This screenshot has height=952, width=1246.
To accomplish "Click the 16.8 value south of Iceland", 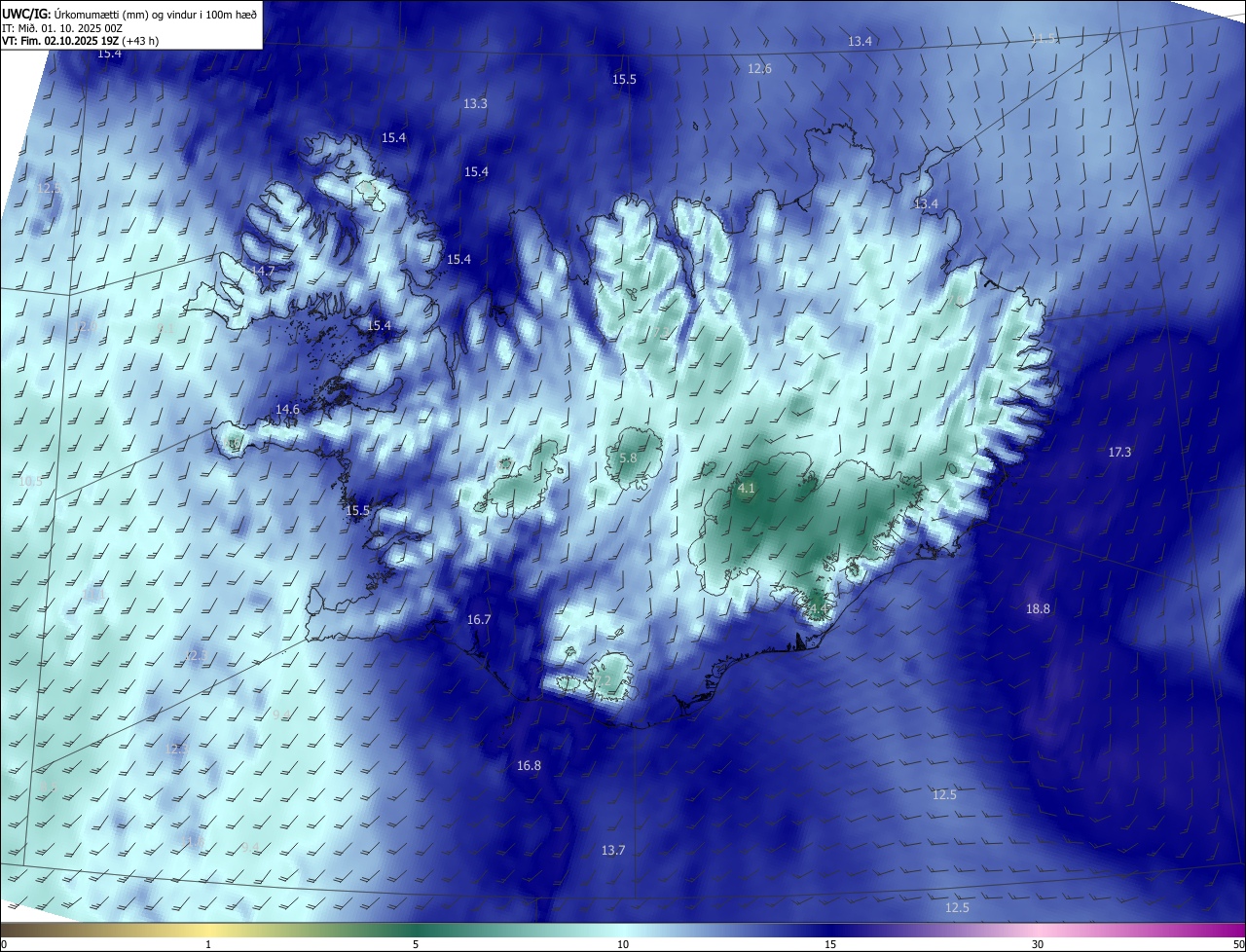I will click(529, 765).
